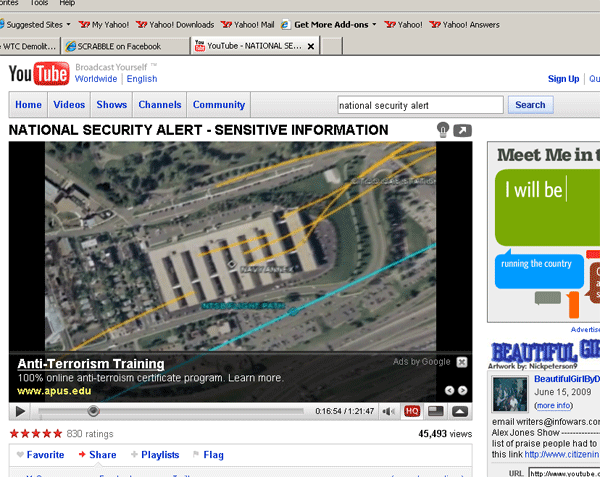Toggle HQ high quality mode
The height and width of the screenshot is (477, 600).
coord(412,411)
